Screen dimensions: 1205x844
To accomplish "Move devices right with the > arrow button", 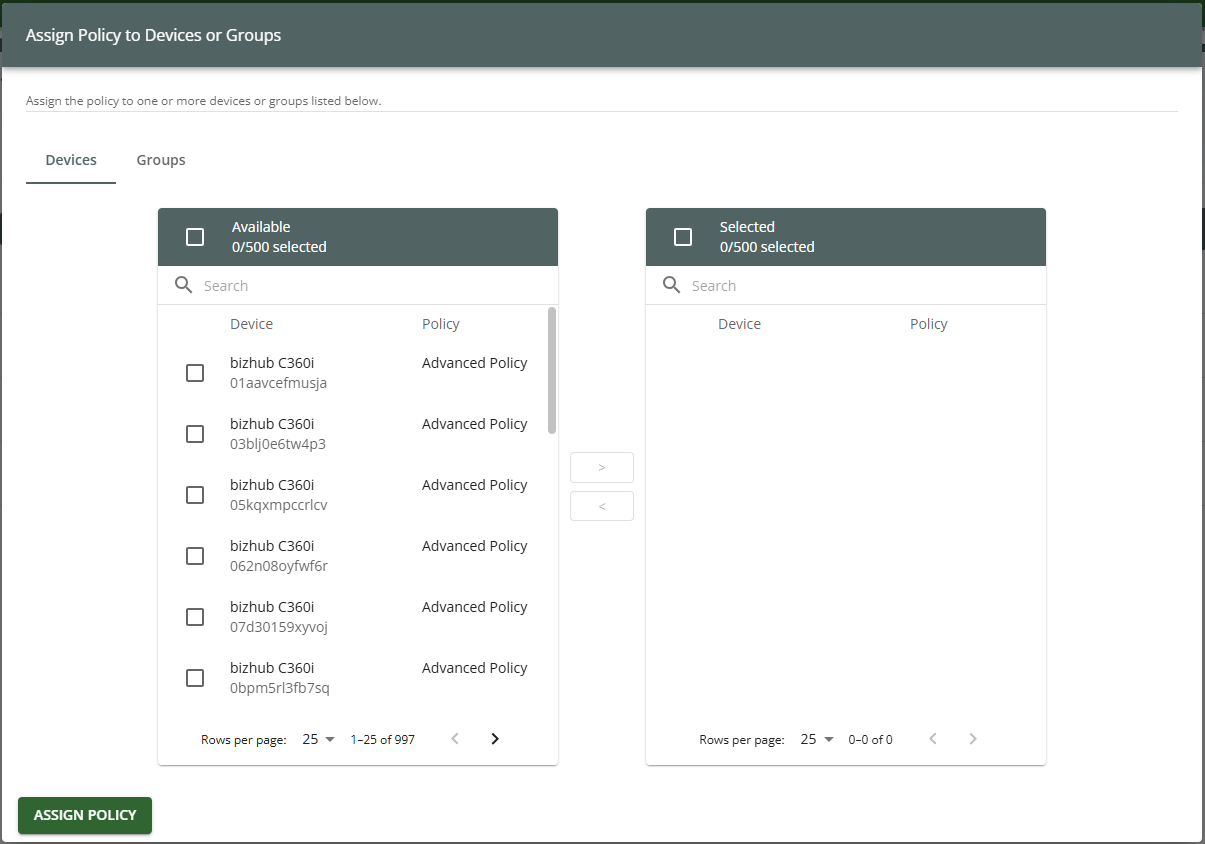I will pyautogui.click(x=601, y=467).
